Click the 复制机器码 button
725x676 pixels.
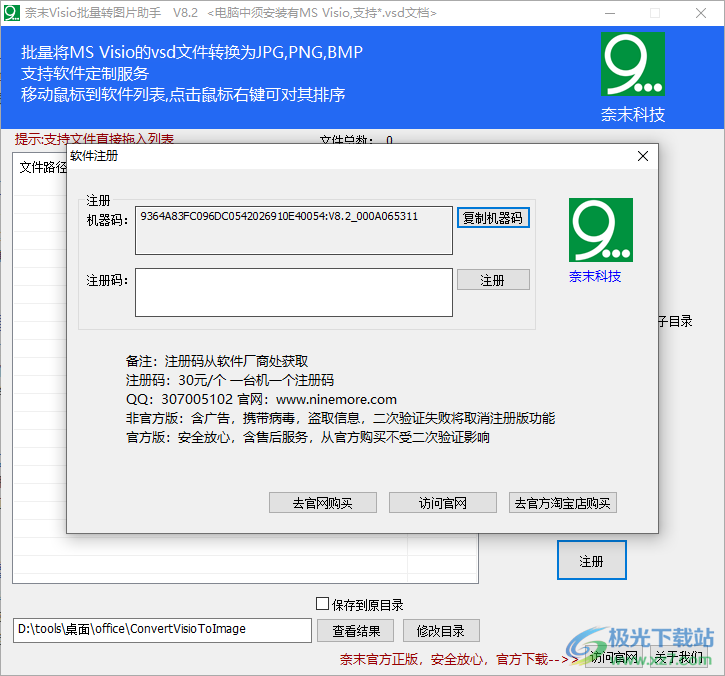point(493,217)
